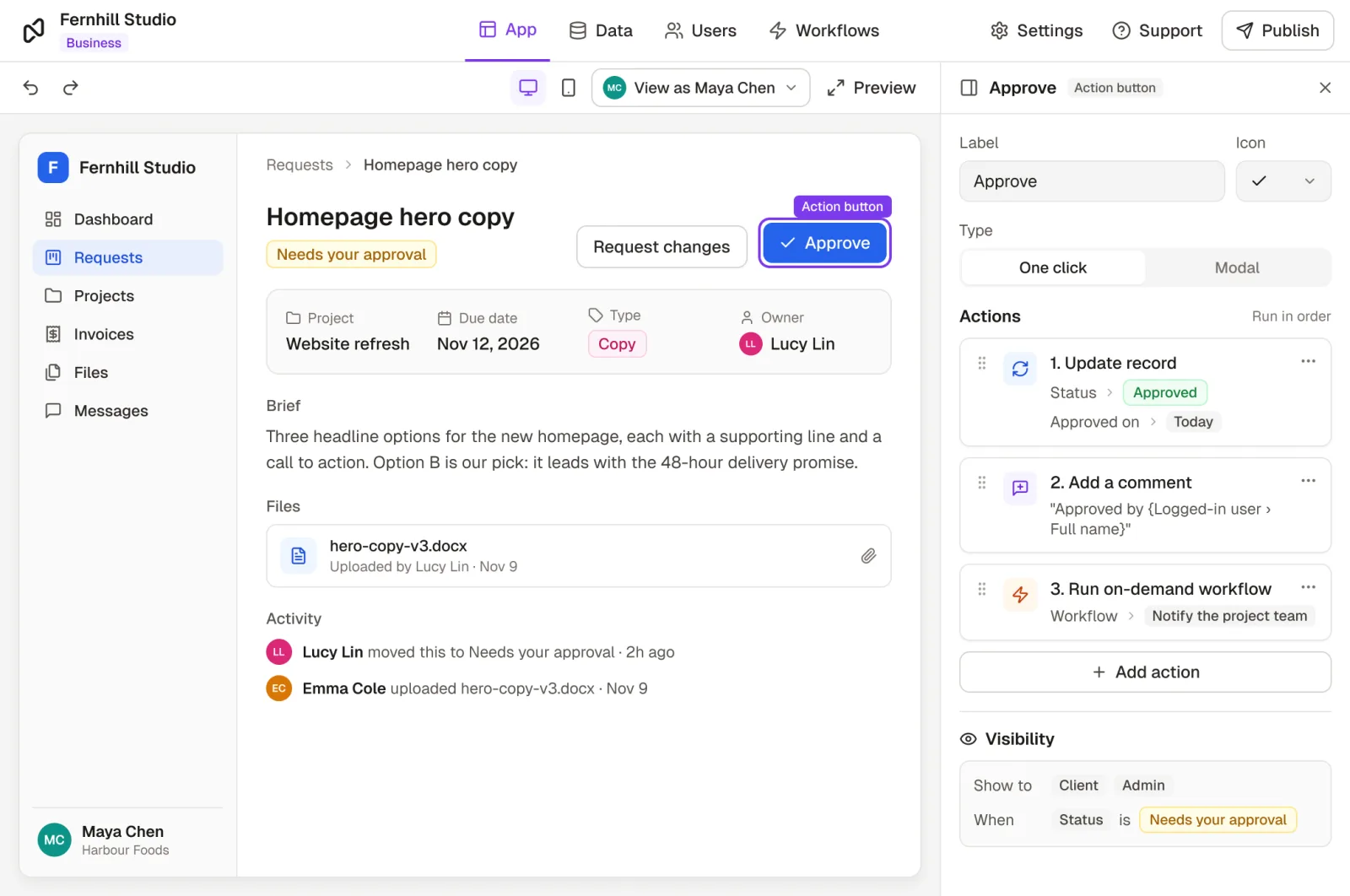Click the Add action button

[x=1145, y=672]
